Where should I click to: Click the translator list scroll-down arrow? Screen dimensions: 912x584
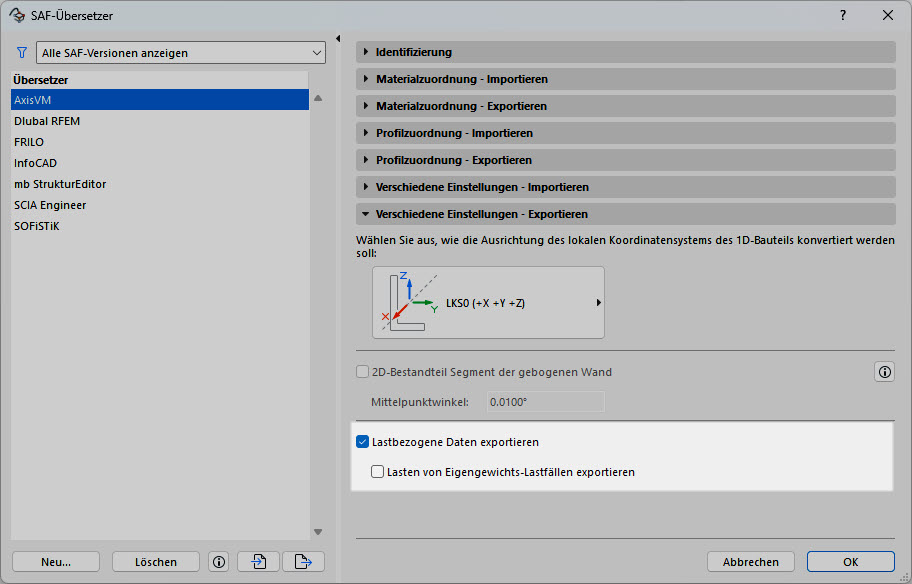pos(318,532)
